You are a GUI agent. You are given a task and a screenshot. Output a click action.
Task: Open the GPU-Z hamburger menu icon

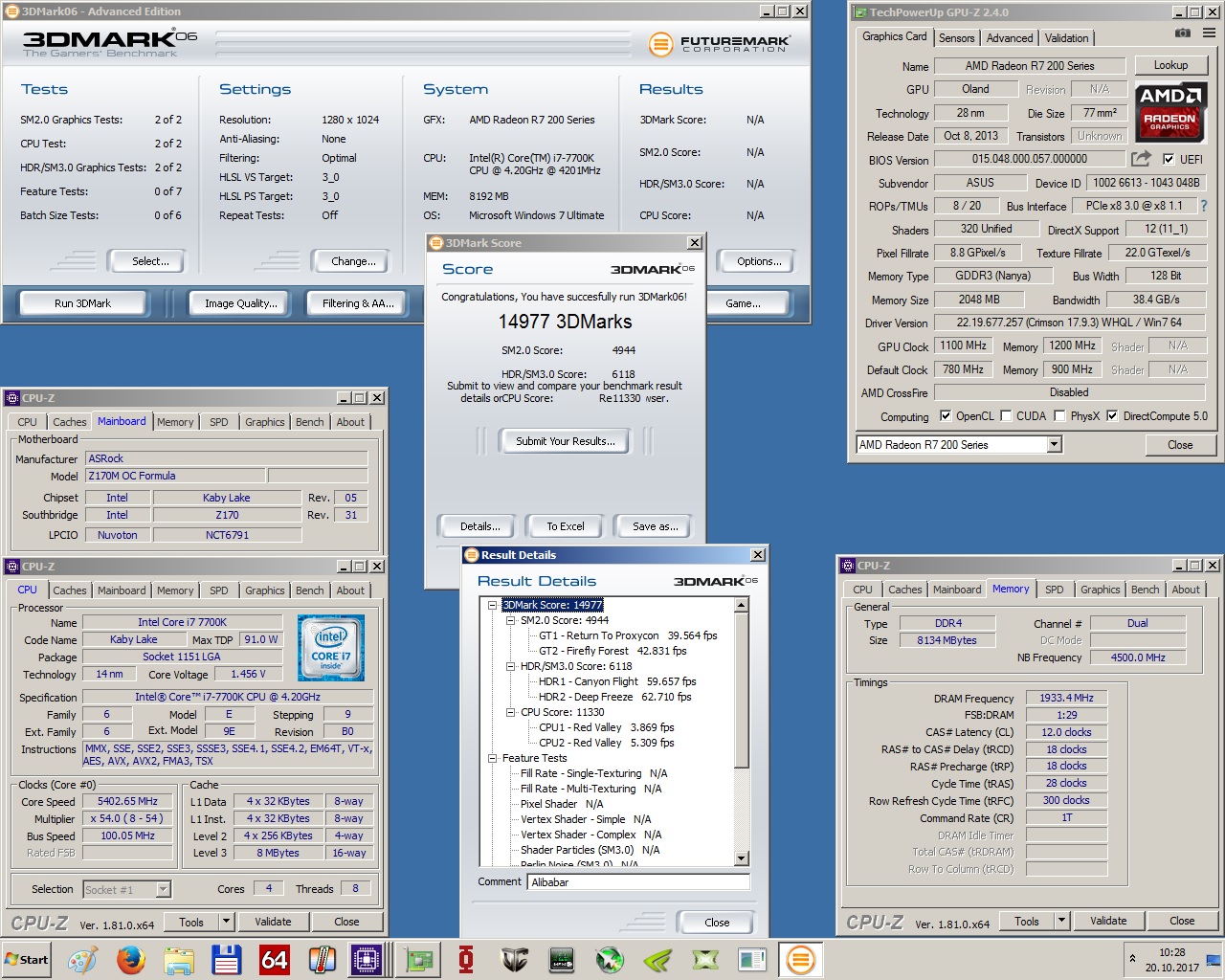1209,33
